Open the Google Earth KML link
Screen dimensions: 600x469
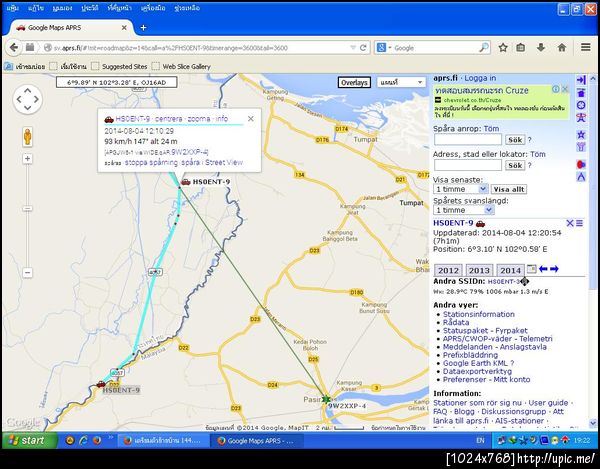(x=475, y=363)
